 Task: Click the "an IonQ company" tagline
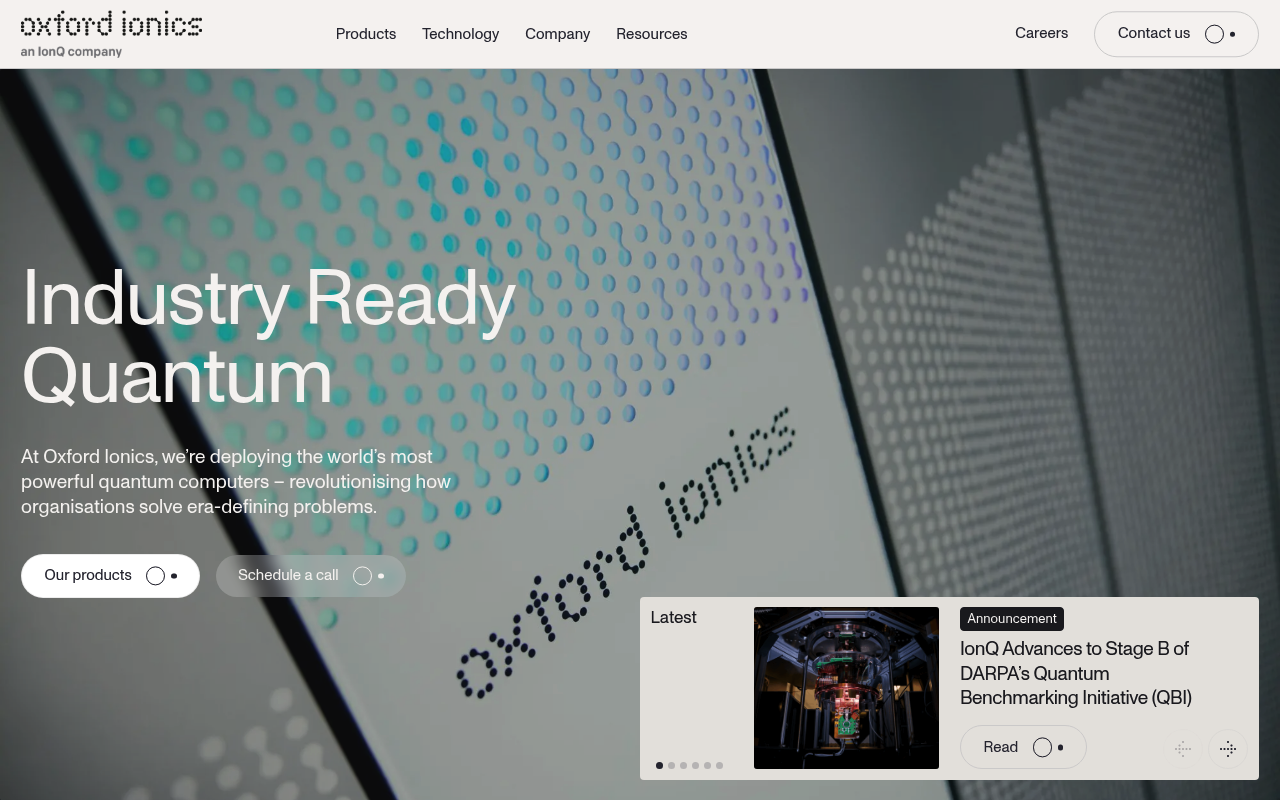[x=71, y=52]
